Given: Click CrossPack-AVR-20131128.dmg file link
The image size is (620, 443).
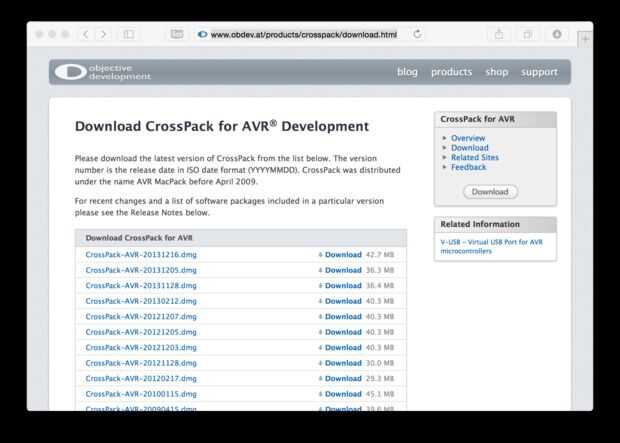Looking at the screenshot, I should tap(141, 286).
